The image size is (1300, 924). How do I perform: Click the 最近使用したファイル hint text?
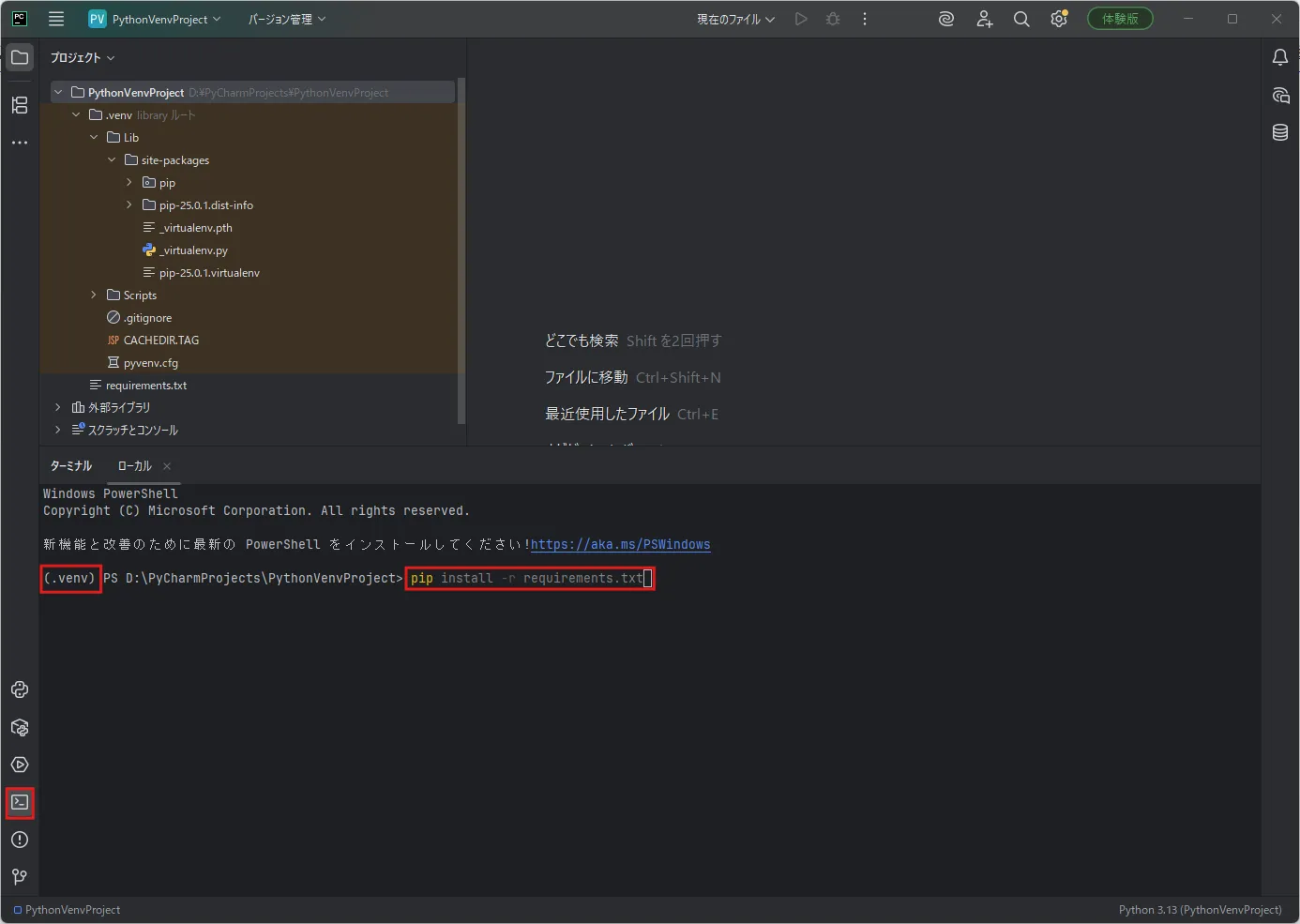(607, 414)
